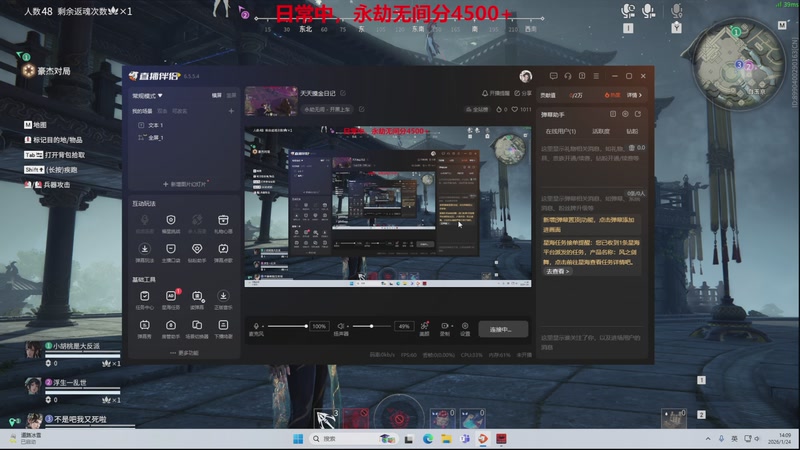The image size is (800, 450).
Task: Click the taskbar search box
Action: pos(353,439)
